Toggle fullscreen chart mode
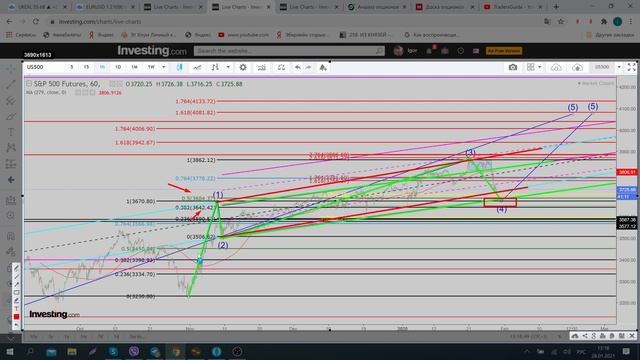The image size is (640, 360). click(631, 67)
